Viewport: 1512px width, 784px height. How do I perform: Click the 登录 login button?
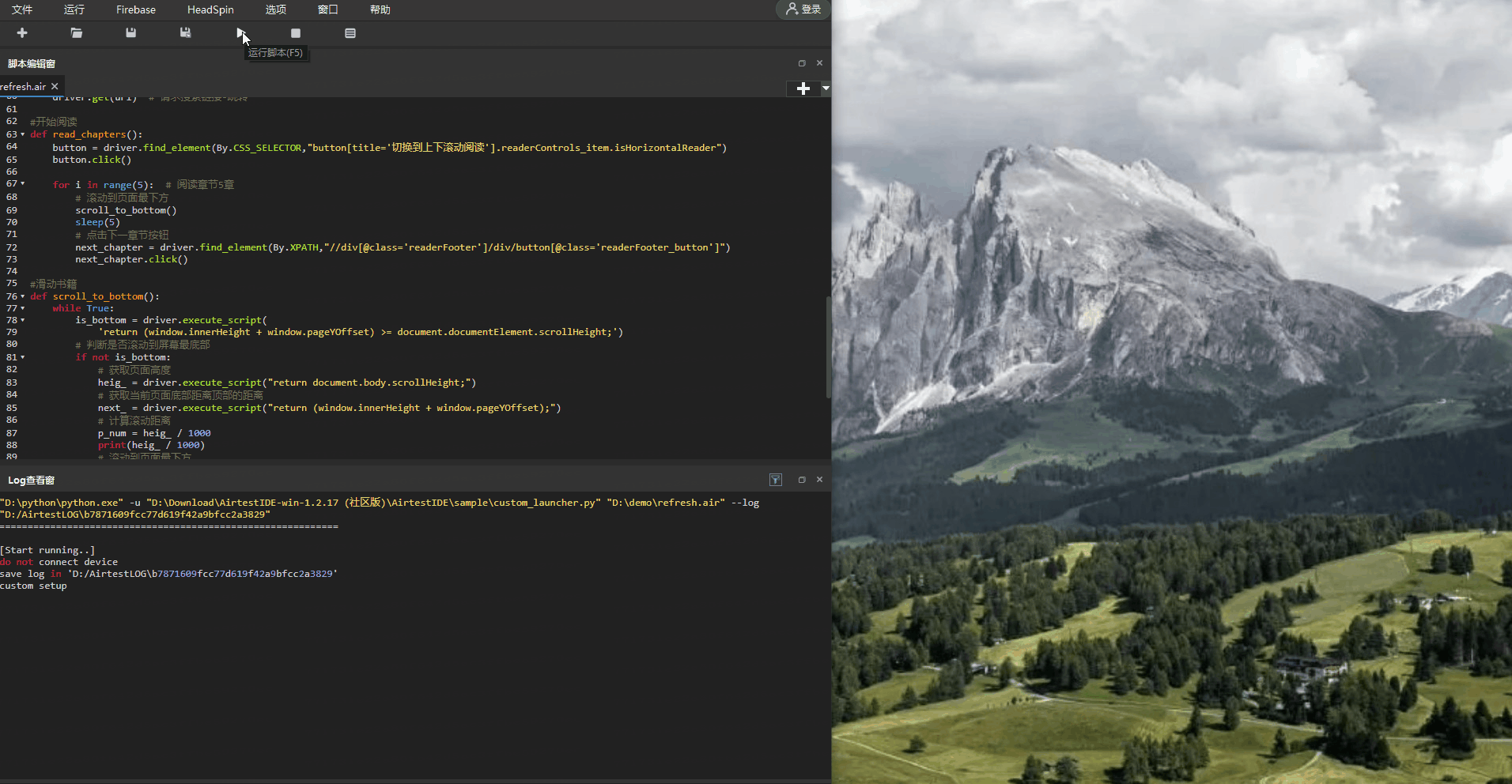click(x=803, y=9)
